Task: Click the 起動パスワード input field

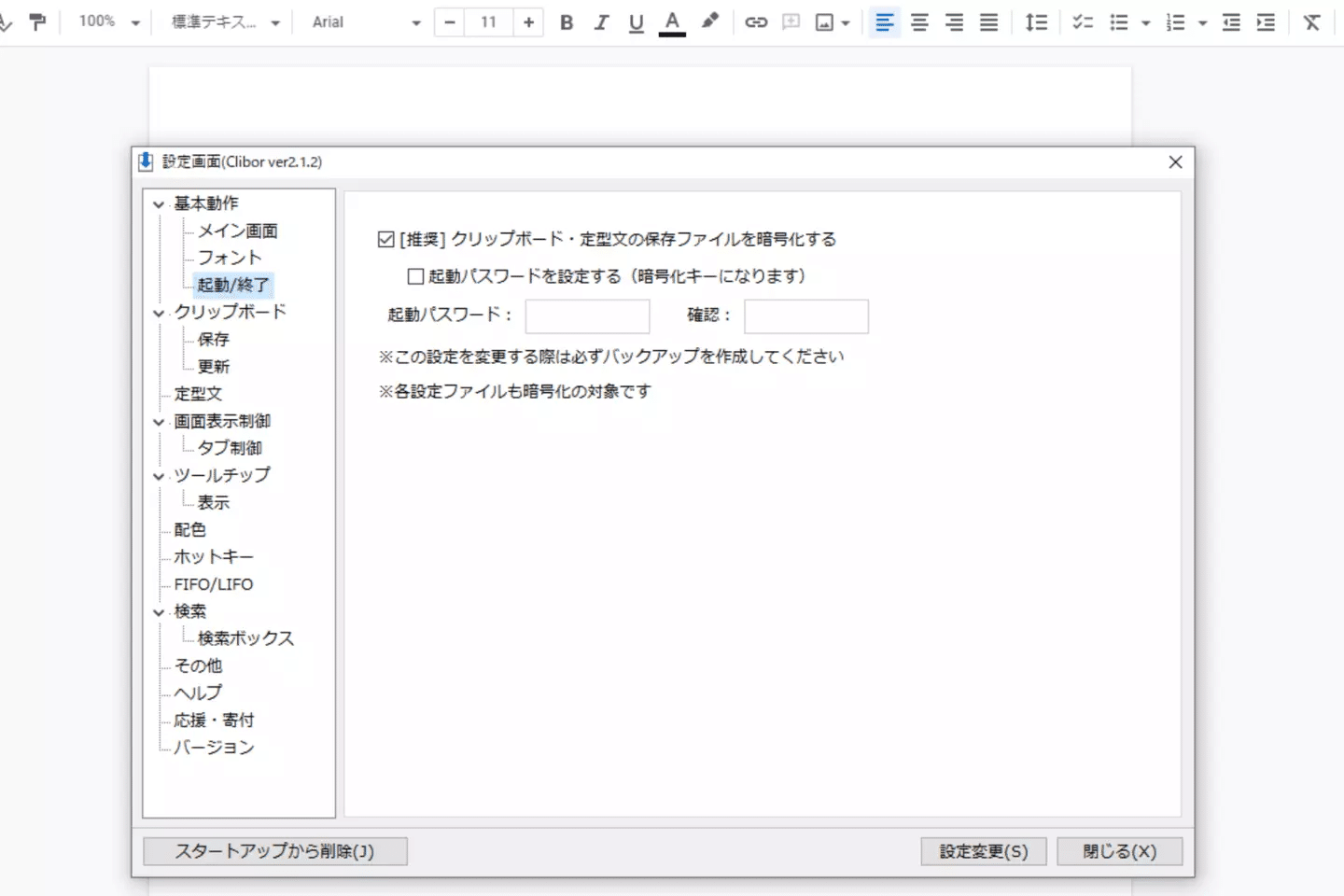Action: (x=587, y=316)
